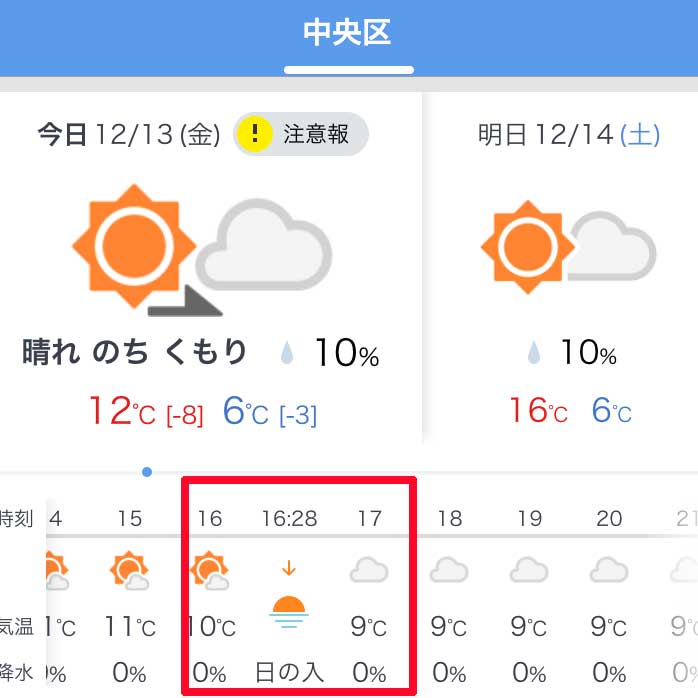Screen dimensions: 698x698
Task: Click the 16 o'clock sunny-cloudy icon
Action: pyautogui.click(x=210, y=570)
